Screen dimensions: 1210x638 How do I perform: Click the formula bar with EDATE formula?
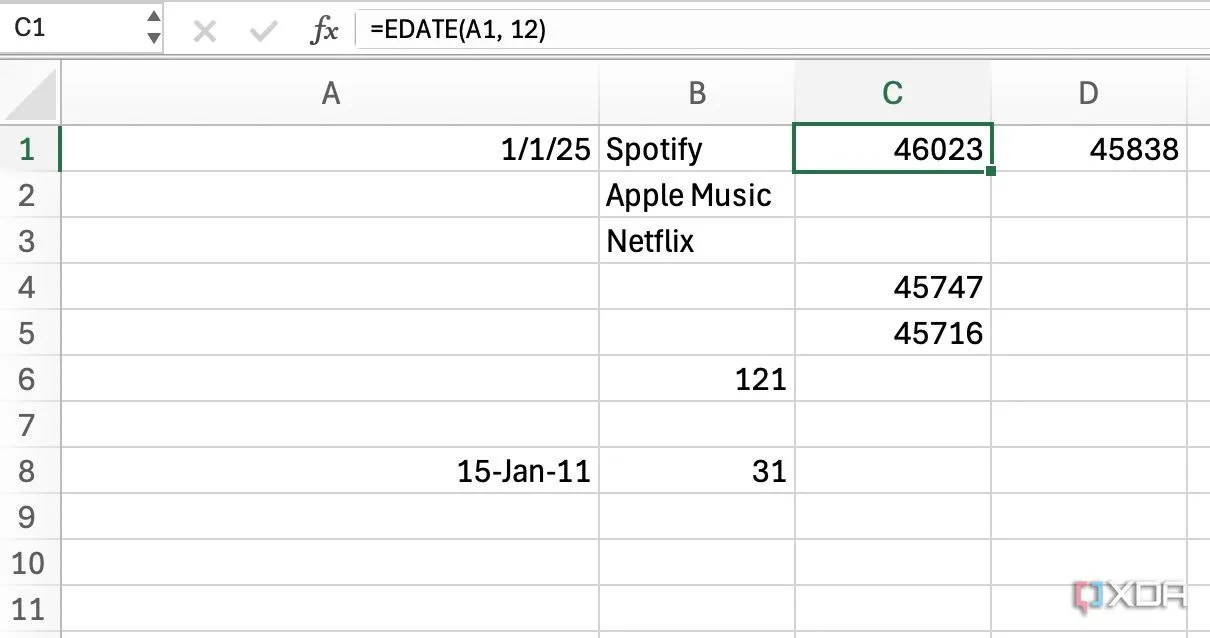pyautogui.click(x=780, y=30)
